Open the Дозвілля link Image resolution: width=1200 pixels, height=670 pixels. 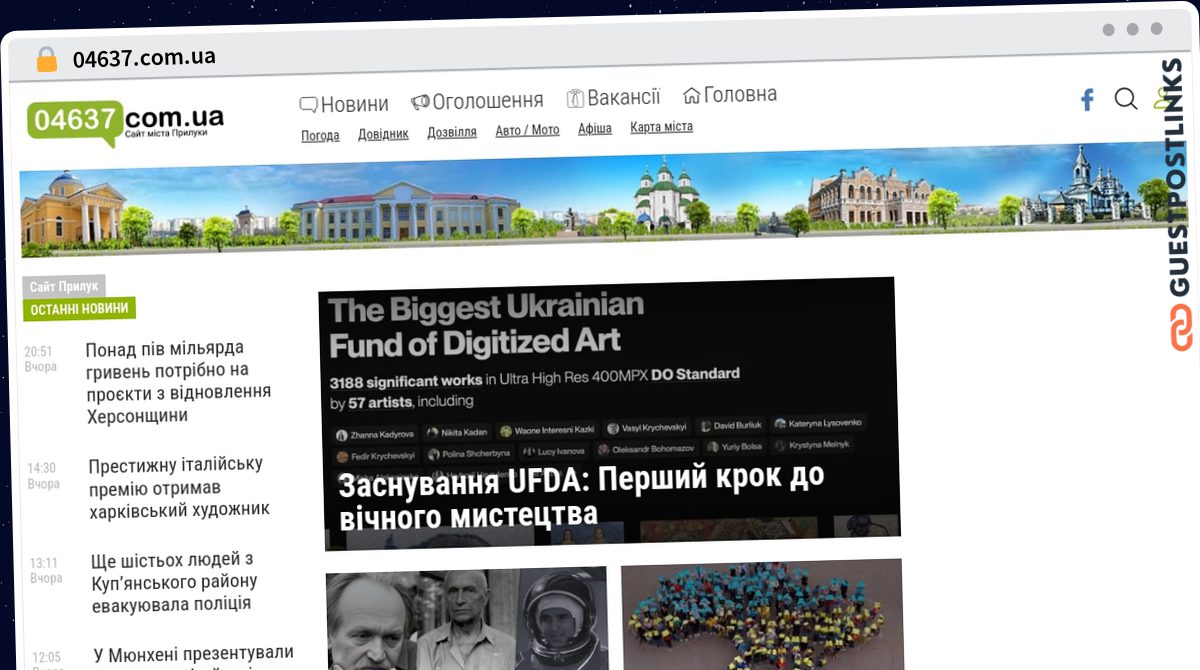tap(452, 132)
